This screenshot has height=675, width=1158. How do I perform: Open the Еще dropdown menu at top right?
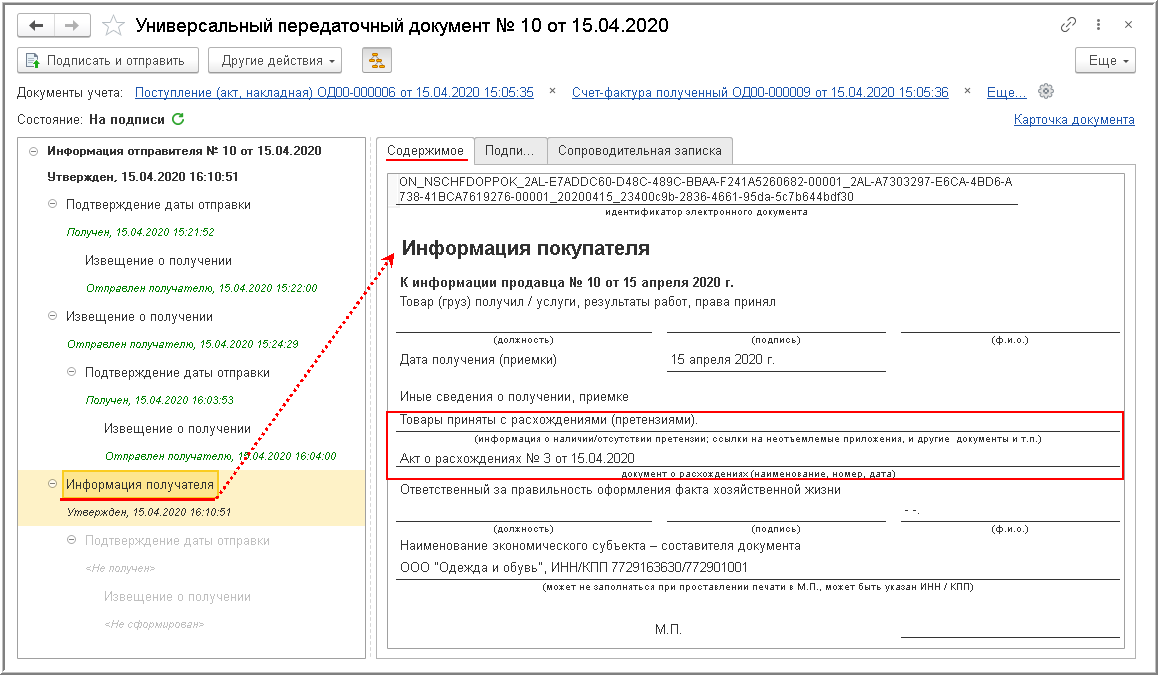[1105, 61]
